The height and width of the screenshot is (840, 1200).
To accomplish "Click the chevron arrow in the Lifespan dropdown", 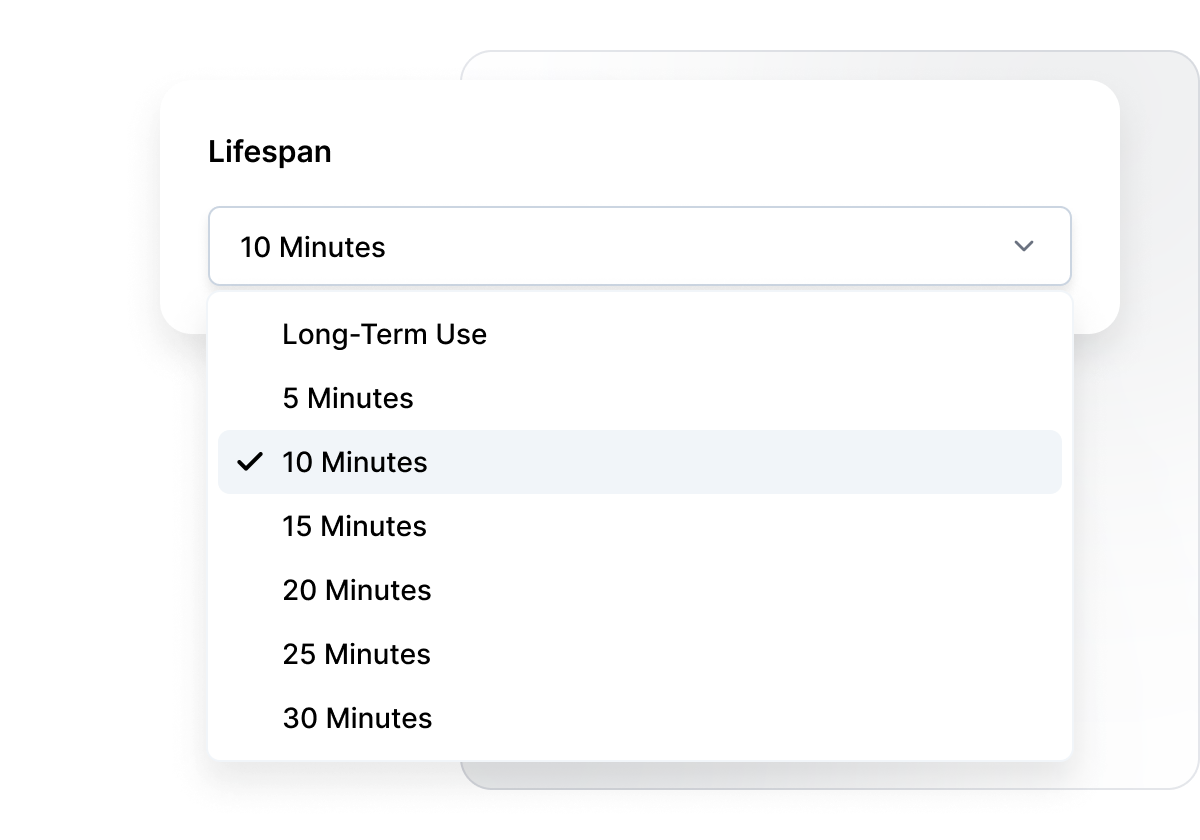I will [1023, 246].
